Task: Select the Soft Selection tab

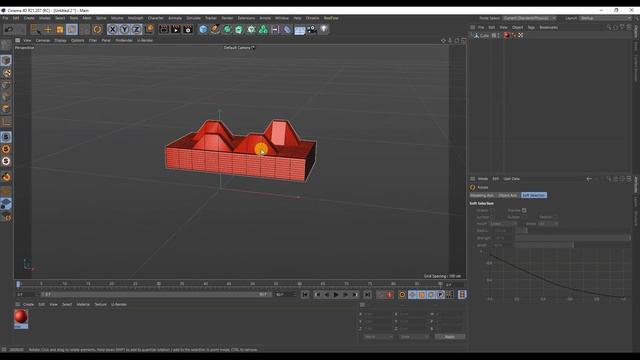Action: [534, 196]
